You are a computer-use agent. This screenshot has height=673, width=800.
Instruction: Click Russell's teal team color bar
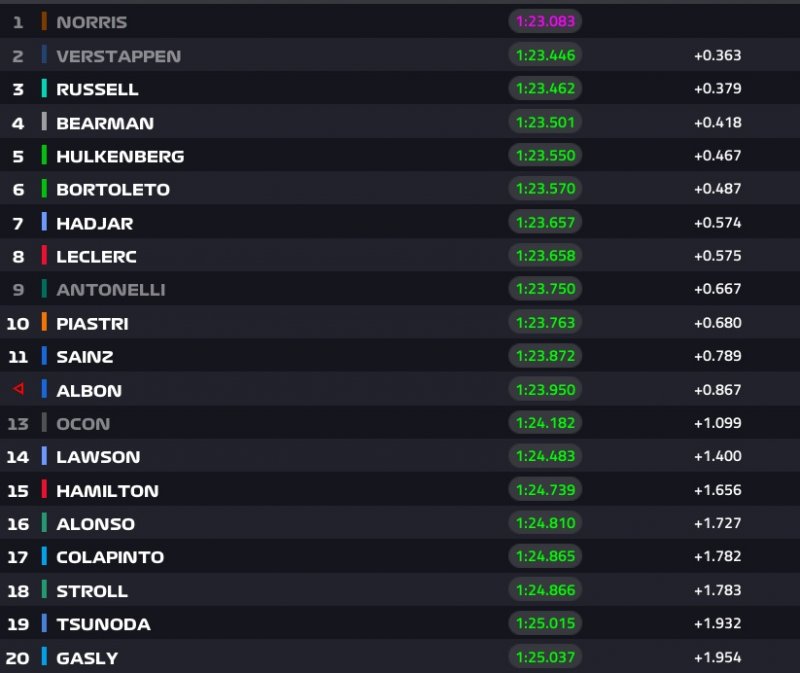45,88
